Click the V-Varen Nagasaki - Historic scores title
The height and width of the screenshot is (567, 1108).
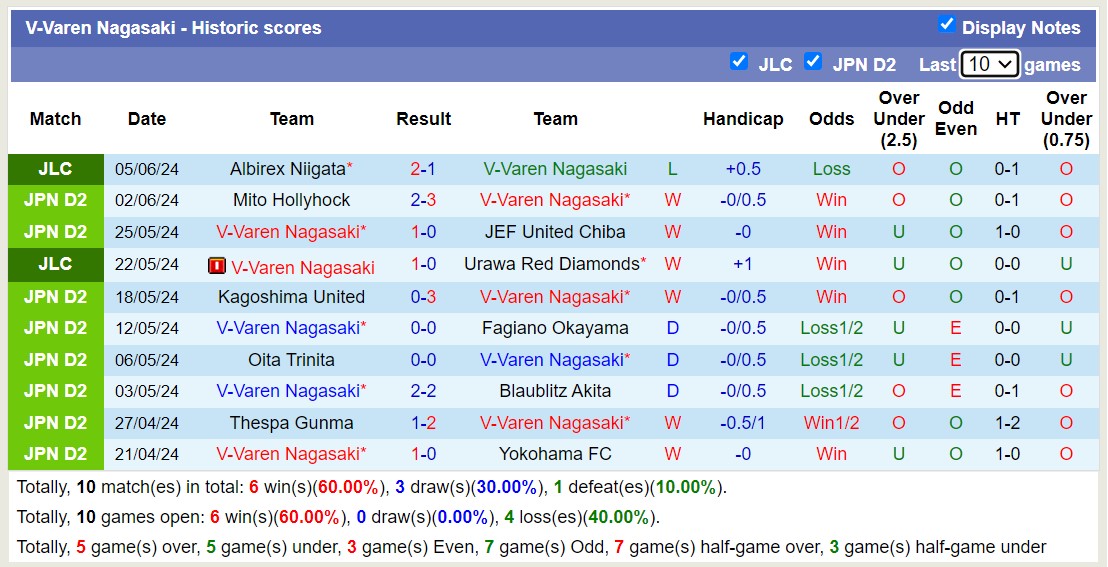(173, 28)
